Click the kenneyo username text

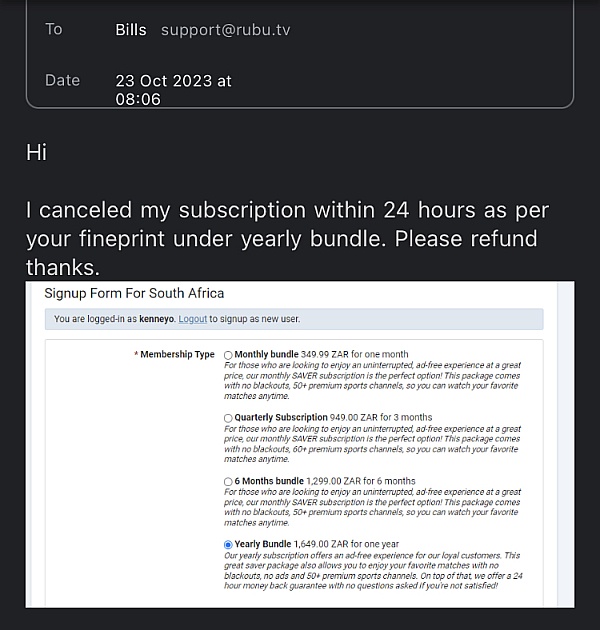pos(156,319)
